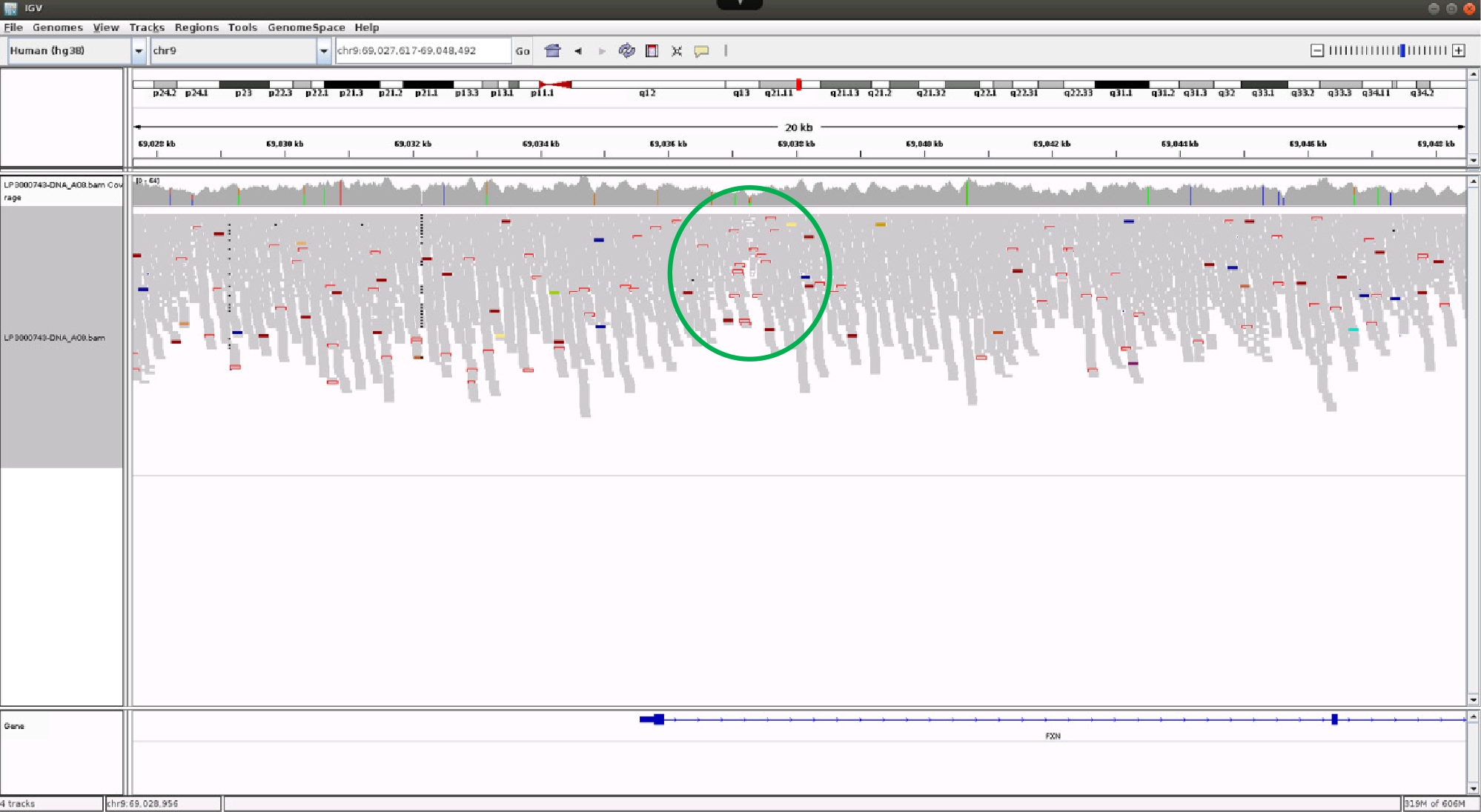
Task: Click the define region of interest icon
Action: (652, 50)
